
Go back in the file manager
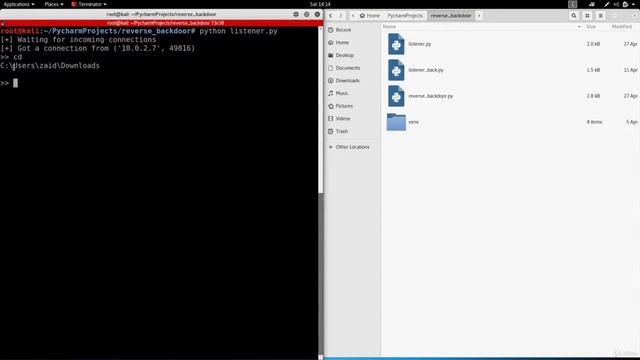tap(331, 16)
